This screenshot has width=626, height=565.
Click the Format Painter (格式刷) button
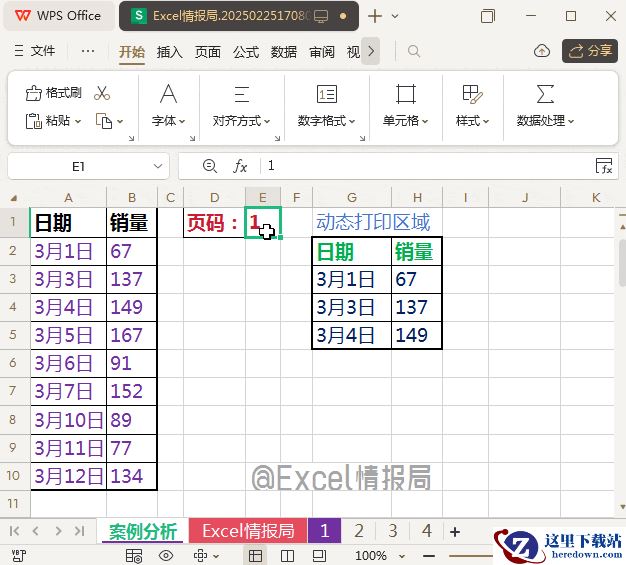[x=53, y=93]
